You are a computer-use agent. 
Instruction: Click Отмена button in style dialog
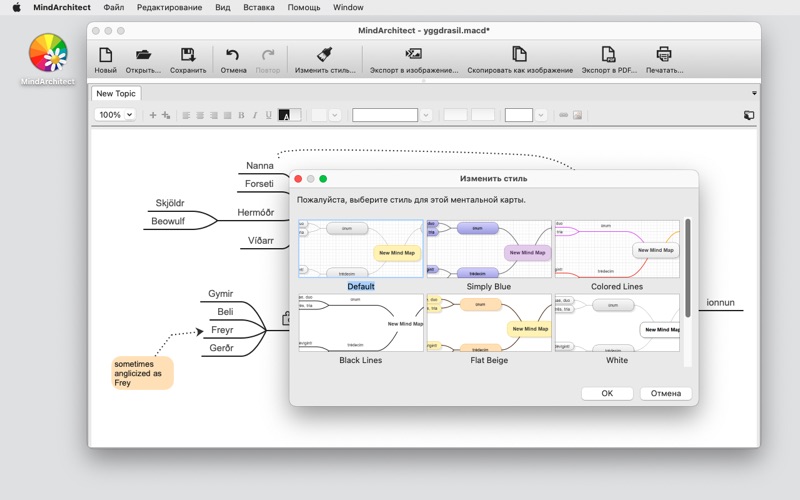[666, 393]
